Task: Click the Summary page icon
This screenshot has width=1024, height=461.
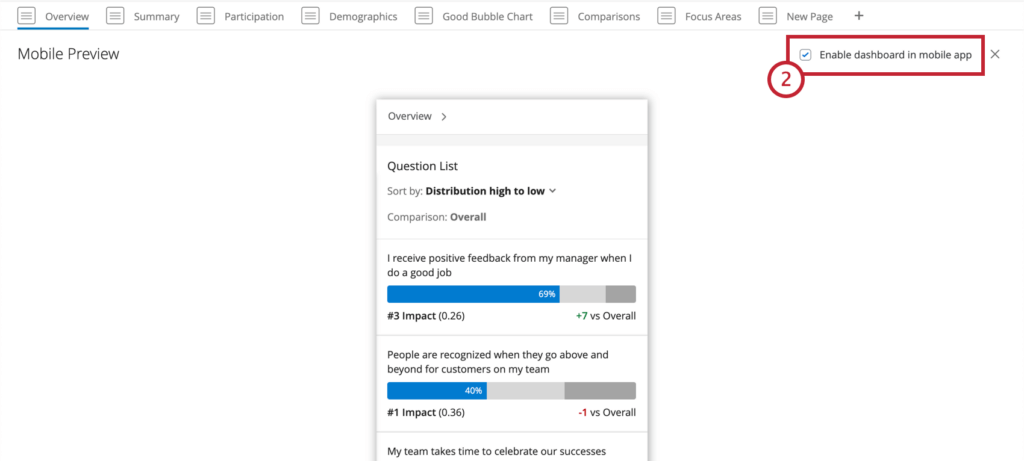Action: click(x=115, y=16)
